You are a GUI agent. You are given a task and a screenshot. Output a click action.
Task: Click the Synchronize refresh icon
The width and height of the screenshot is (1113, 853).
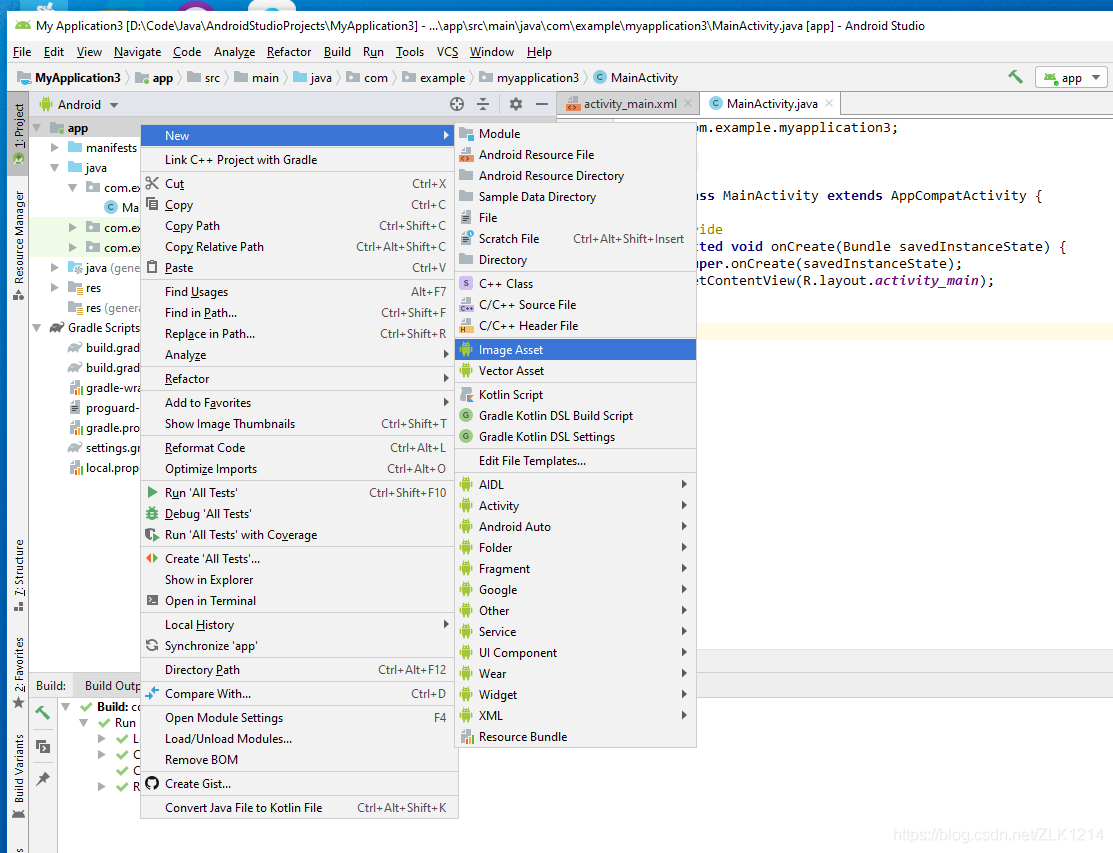point(152,646)
